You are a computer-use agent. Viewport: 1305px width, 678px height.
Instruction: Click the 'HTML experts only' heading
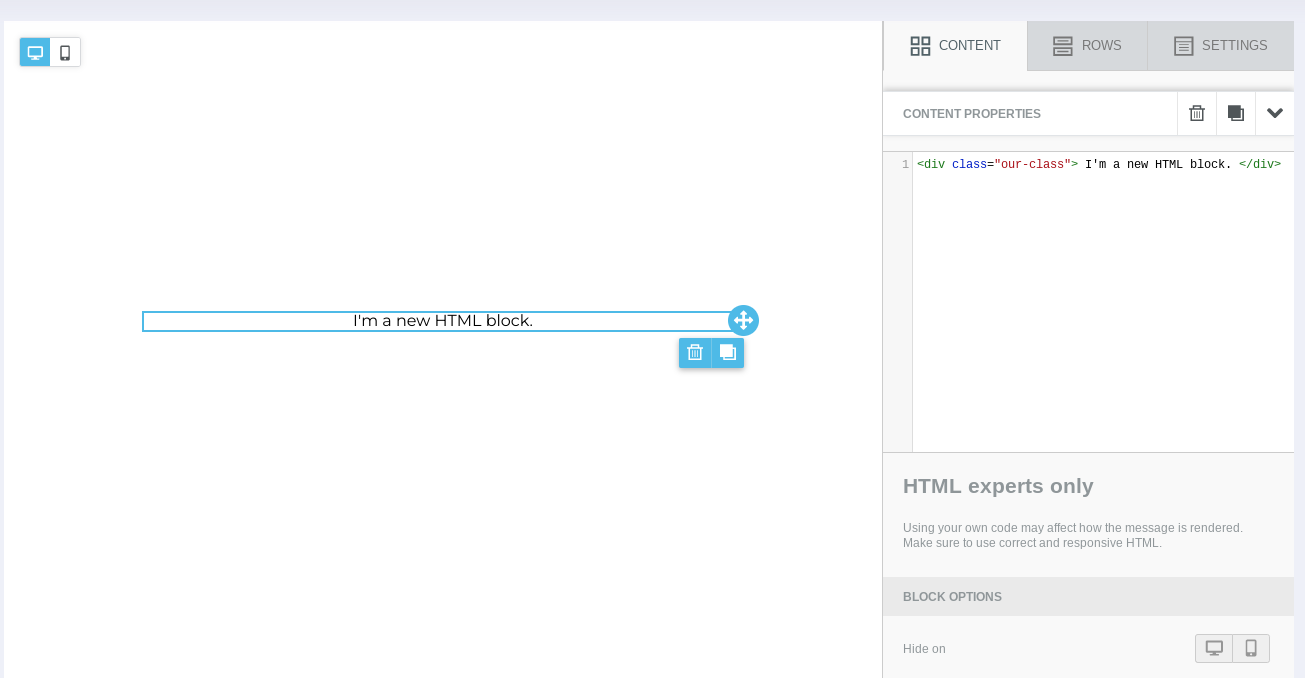[998, 486]
